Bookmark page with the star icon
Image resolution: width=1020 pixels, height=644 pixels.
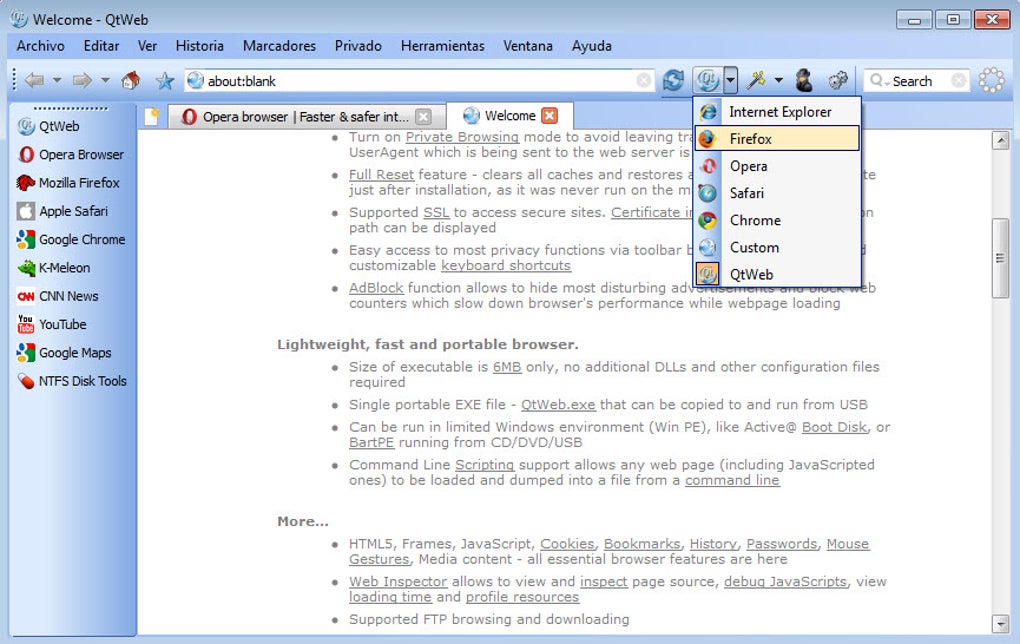click(x=165, y=81)
